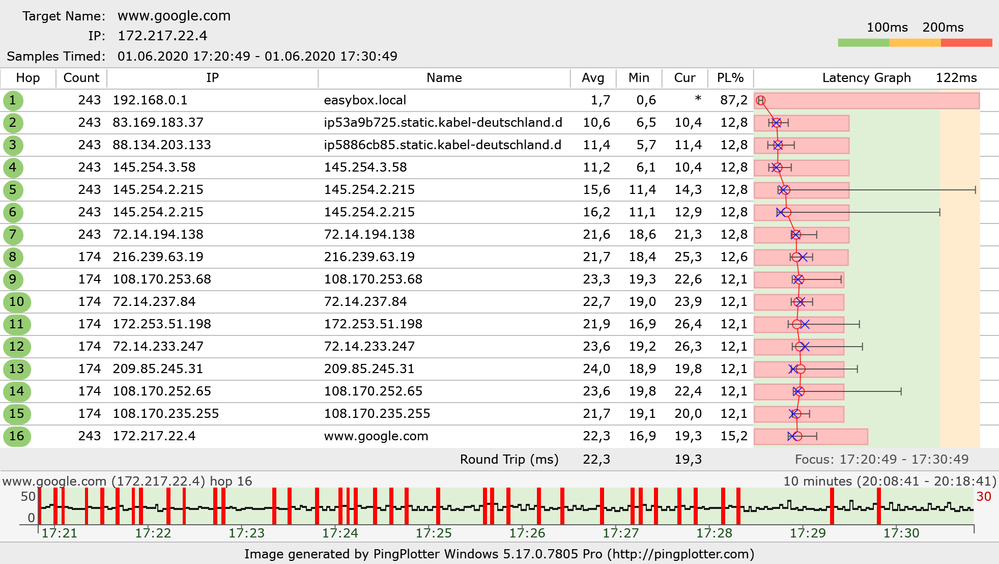Click 108.170.235.255 in the Name column
999x564 pixels.
(x=377, y=414)
